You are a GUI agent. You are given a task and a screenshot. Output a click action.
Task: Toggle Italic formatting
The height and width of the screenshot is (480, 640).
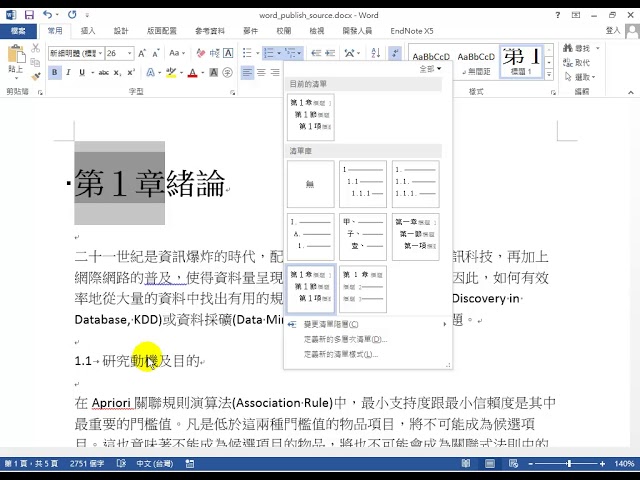point(68,73)
